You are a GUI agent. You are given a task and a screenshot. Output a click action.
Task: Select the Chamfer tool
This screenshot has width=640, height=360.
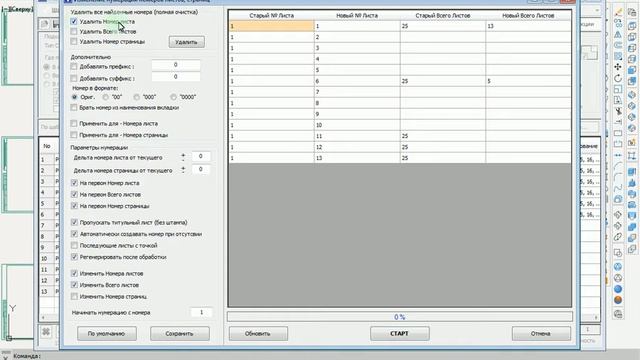click(x=618, y=166)
